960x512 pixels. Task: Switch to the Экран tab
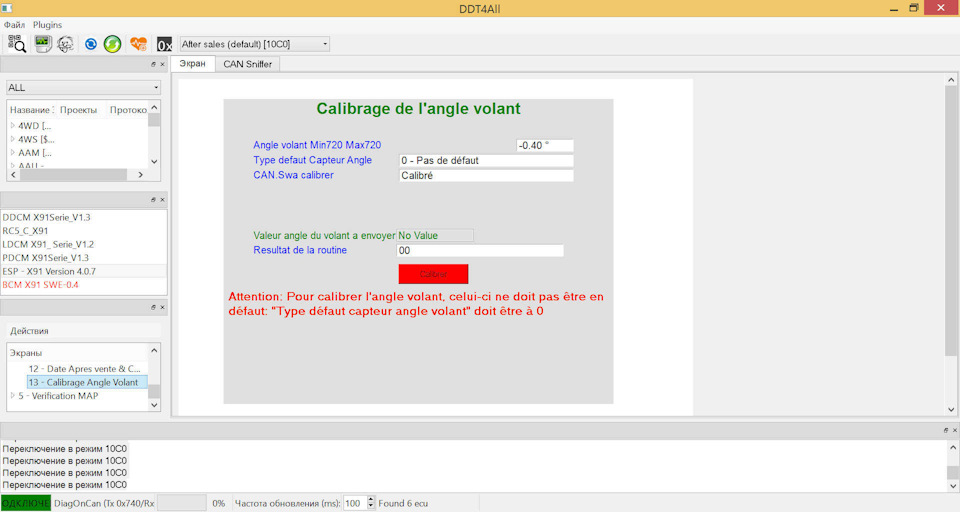[192, 64]
